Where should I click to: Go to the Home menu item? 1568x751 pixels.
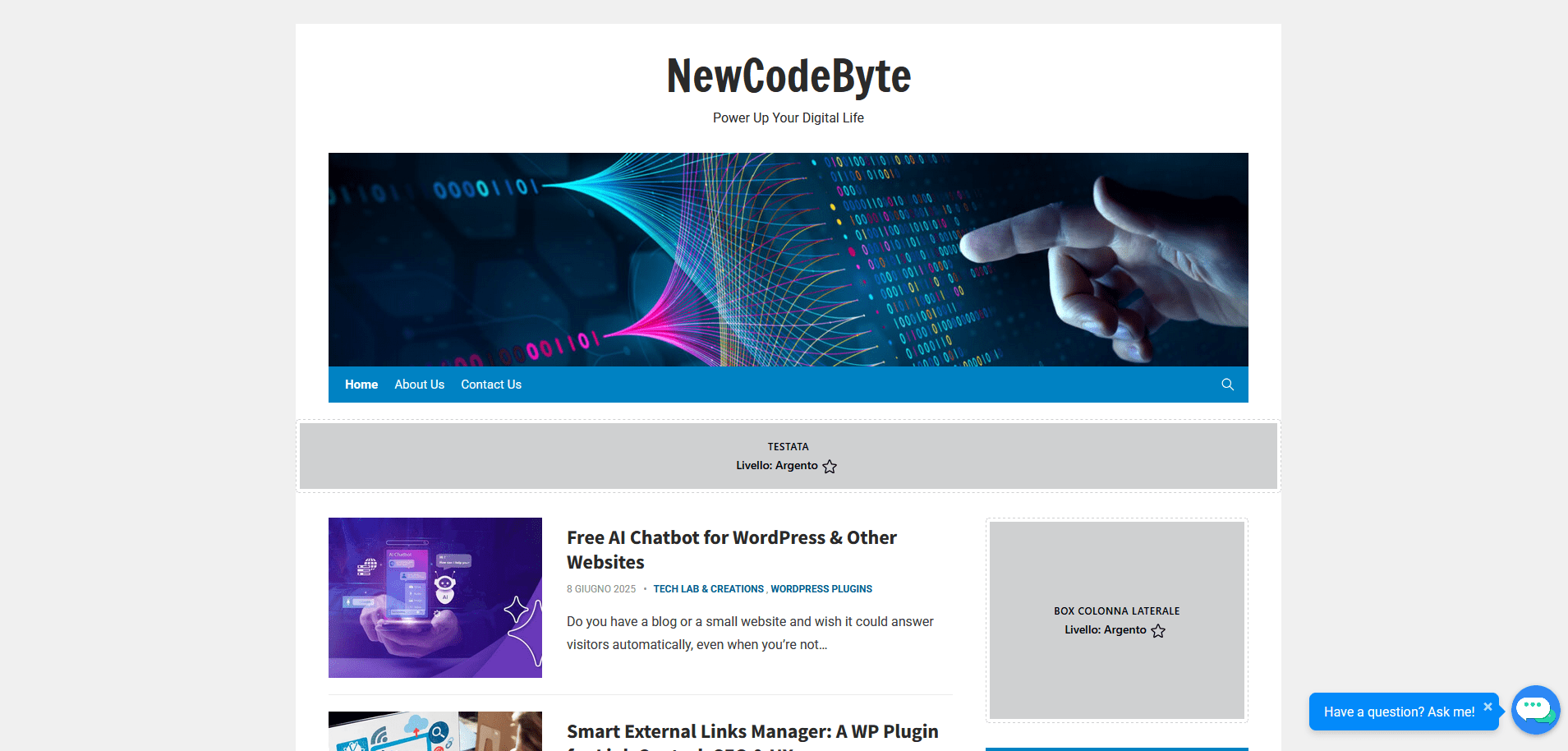click(x=361, y=385)
